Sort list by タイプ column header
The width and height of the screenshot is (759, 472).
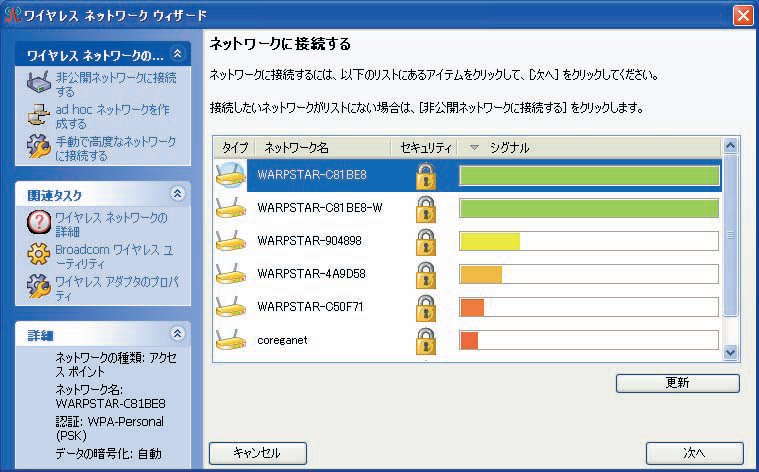(235, 147)
